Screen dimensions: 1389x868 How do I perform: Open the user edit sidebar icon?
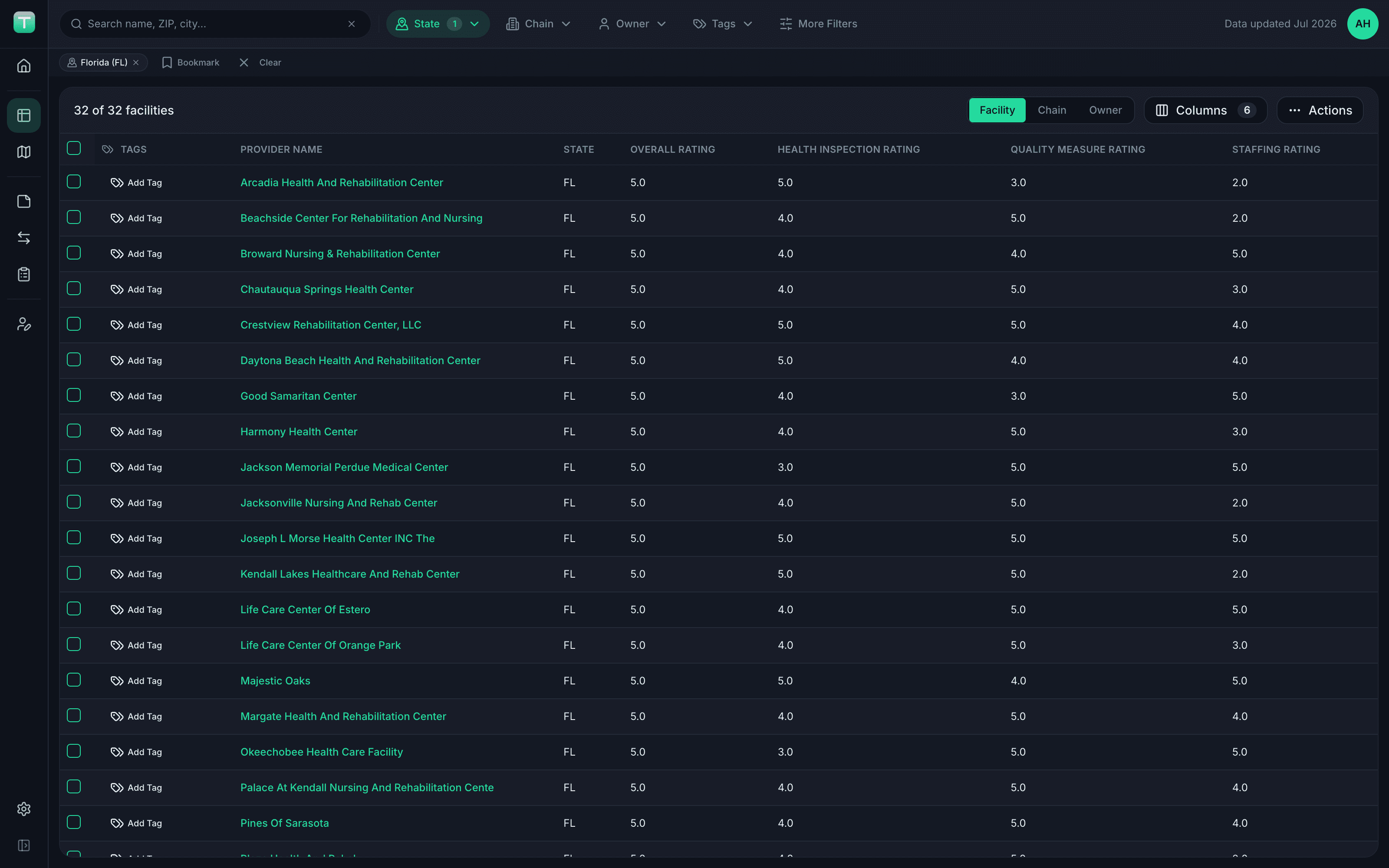[x=23, y=324]
